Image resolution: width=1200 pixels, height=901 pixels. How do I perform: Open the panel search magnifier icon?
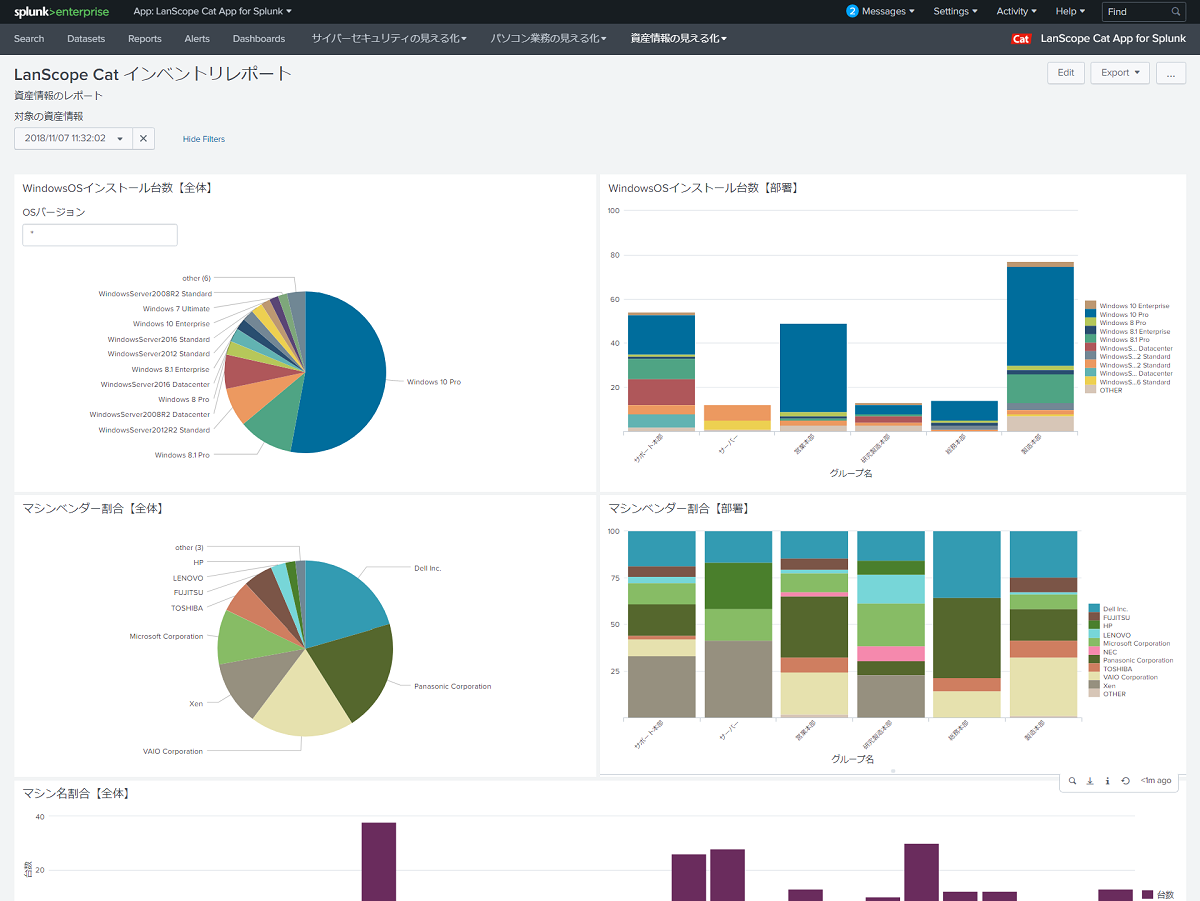click(x=1072, y=781)
